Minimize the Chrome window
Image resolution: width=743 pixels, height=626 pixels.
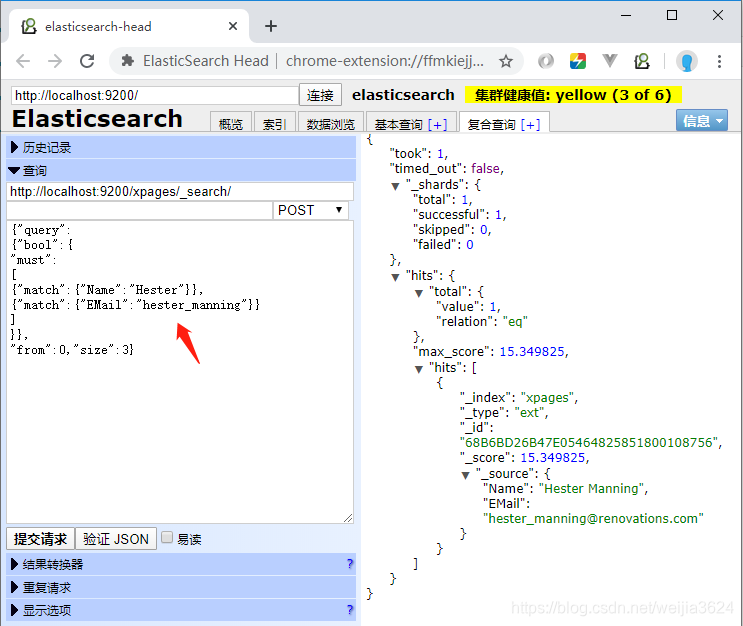tap(626, 15)
